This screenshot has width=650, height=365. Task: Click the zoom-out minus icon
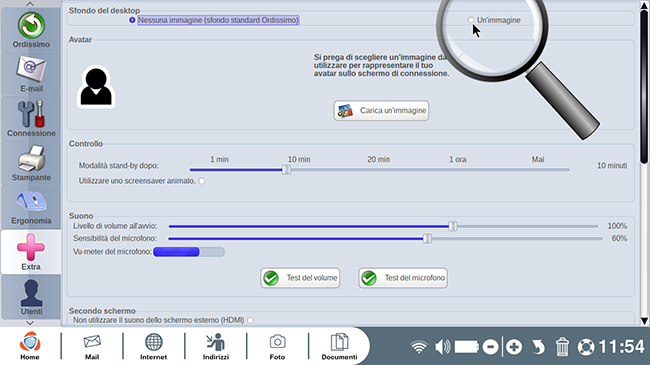click(490, 347)
